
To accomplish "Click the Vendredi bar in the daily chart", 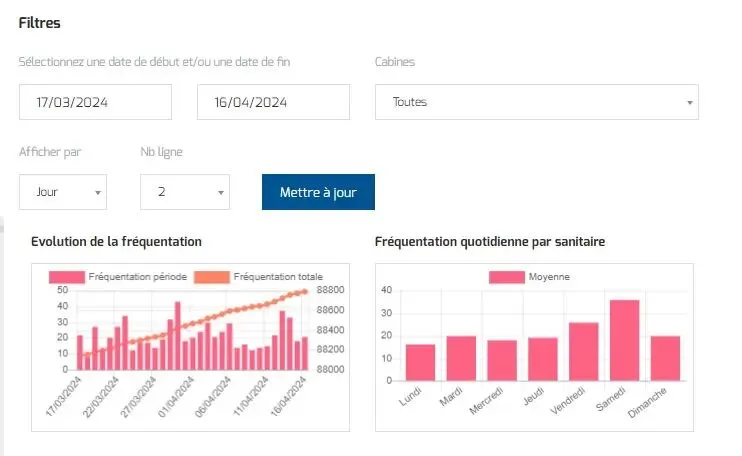I will [x=583, y=352].
